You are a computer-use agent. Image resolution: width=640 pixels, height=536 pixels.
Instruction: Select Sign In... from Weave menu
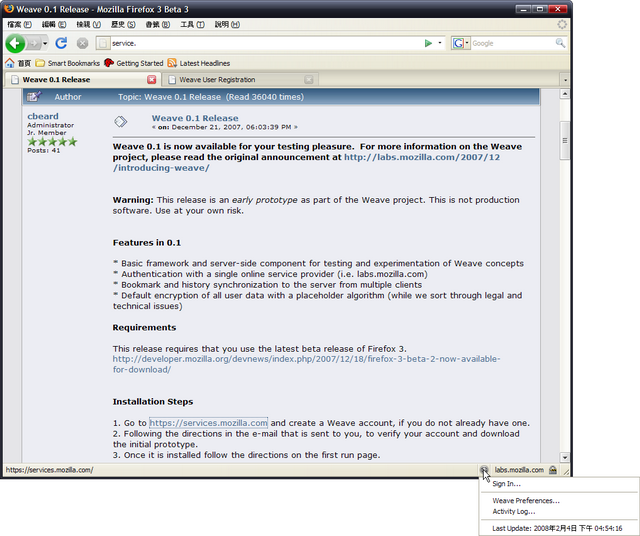[x=559, y=484]
